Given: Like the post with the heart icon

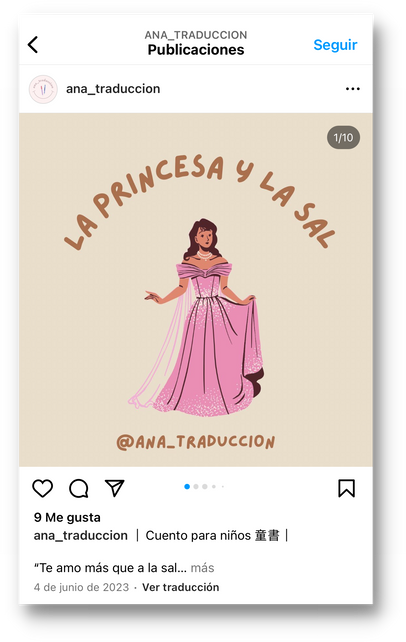Looking at the screenshot, I should 43,488.
